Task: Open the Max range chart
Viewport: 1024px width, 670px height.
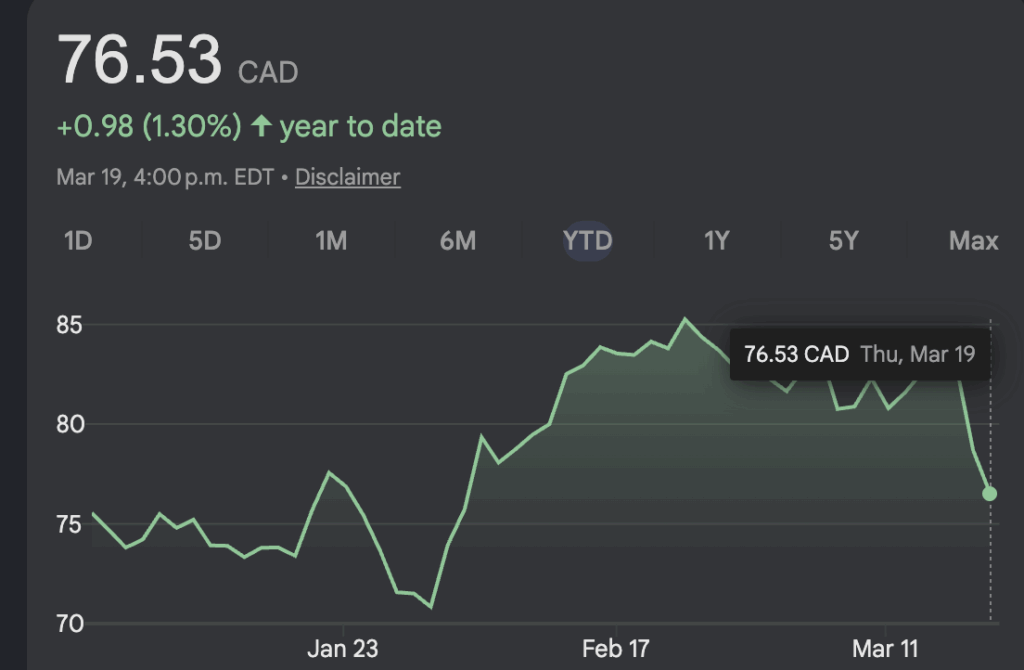Action: tap(973, 241)
